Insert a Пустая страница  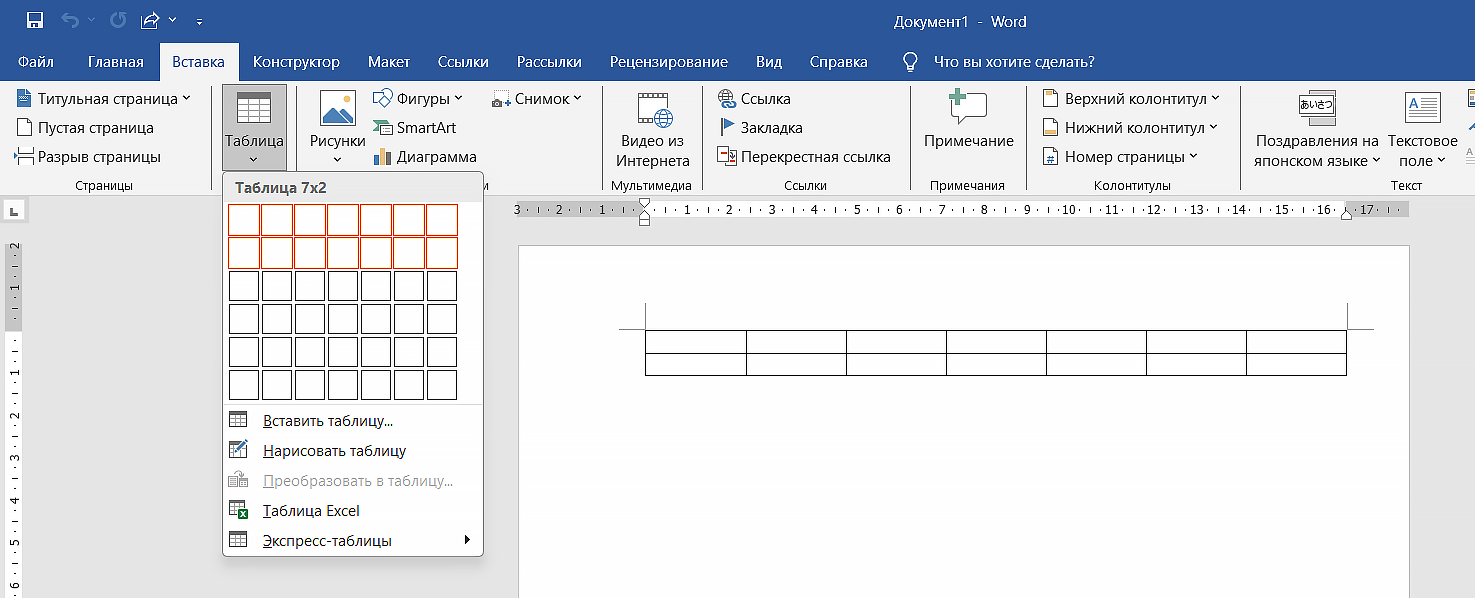85,128
